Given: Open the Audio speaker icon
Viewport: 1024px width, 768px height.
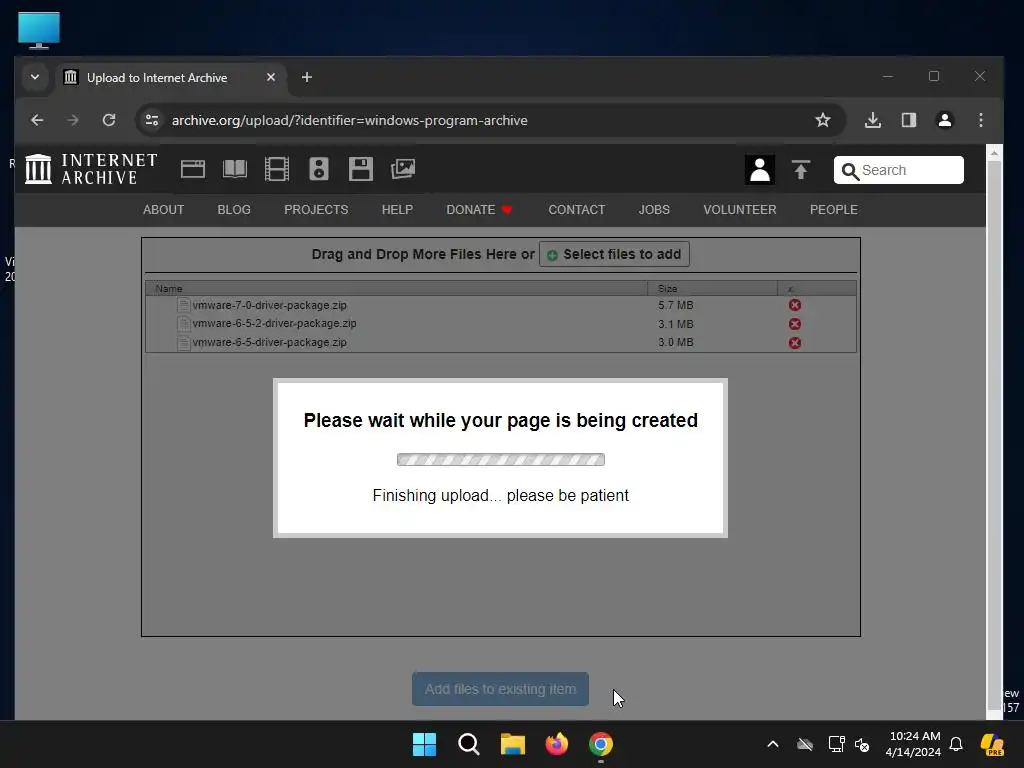Looking at the screenshot, I should (319, 169).
